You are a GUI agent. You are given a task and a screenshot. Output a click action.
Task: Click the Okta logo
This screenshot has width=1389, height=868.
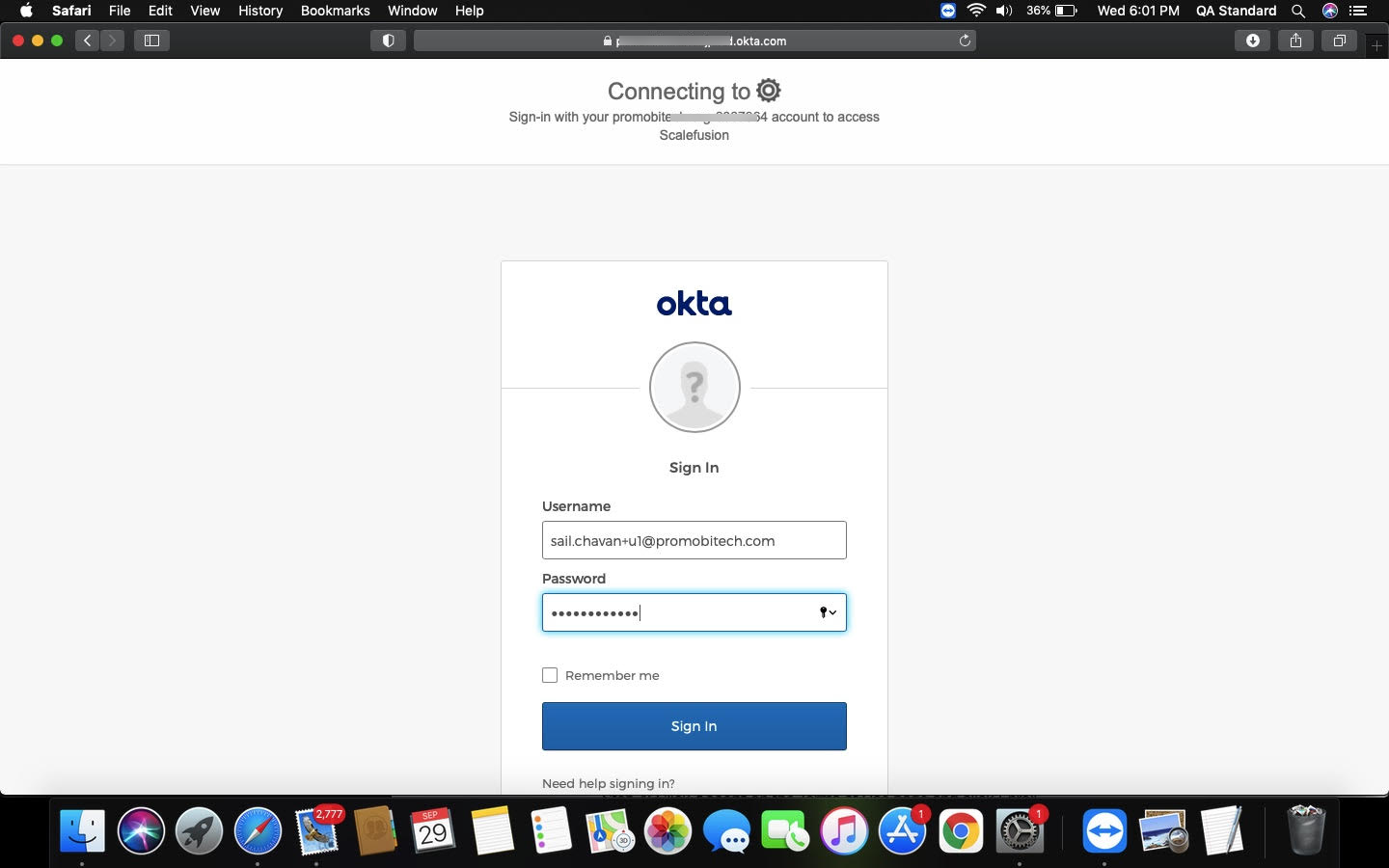tap(694, 304)
